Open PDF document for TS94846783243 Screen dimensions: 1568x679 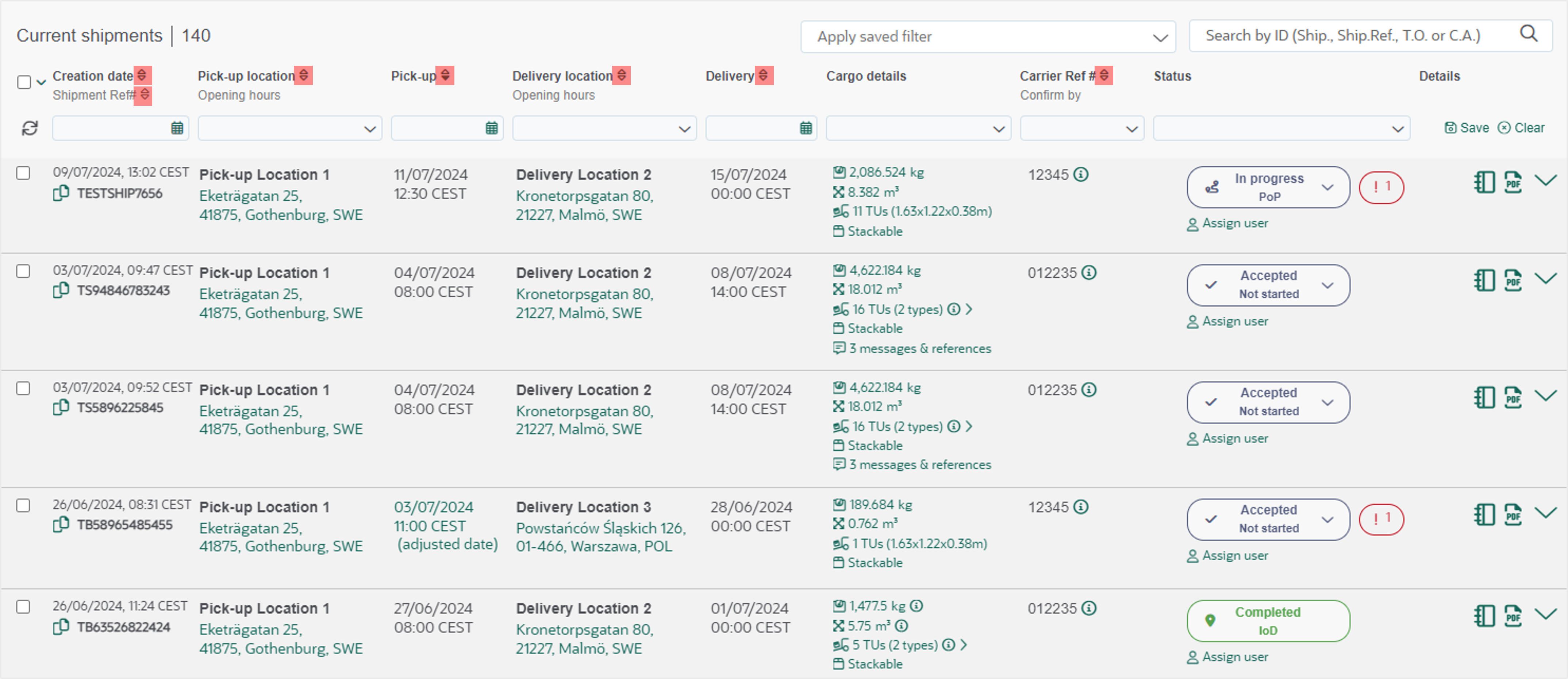click(x=1513, y=280)
